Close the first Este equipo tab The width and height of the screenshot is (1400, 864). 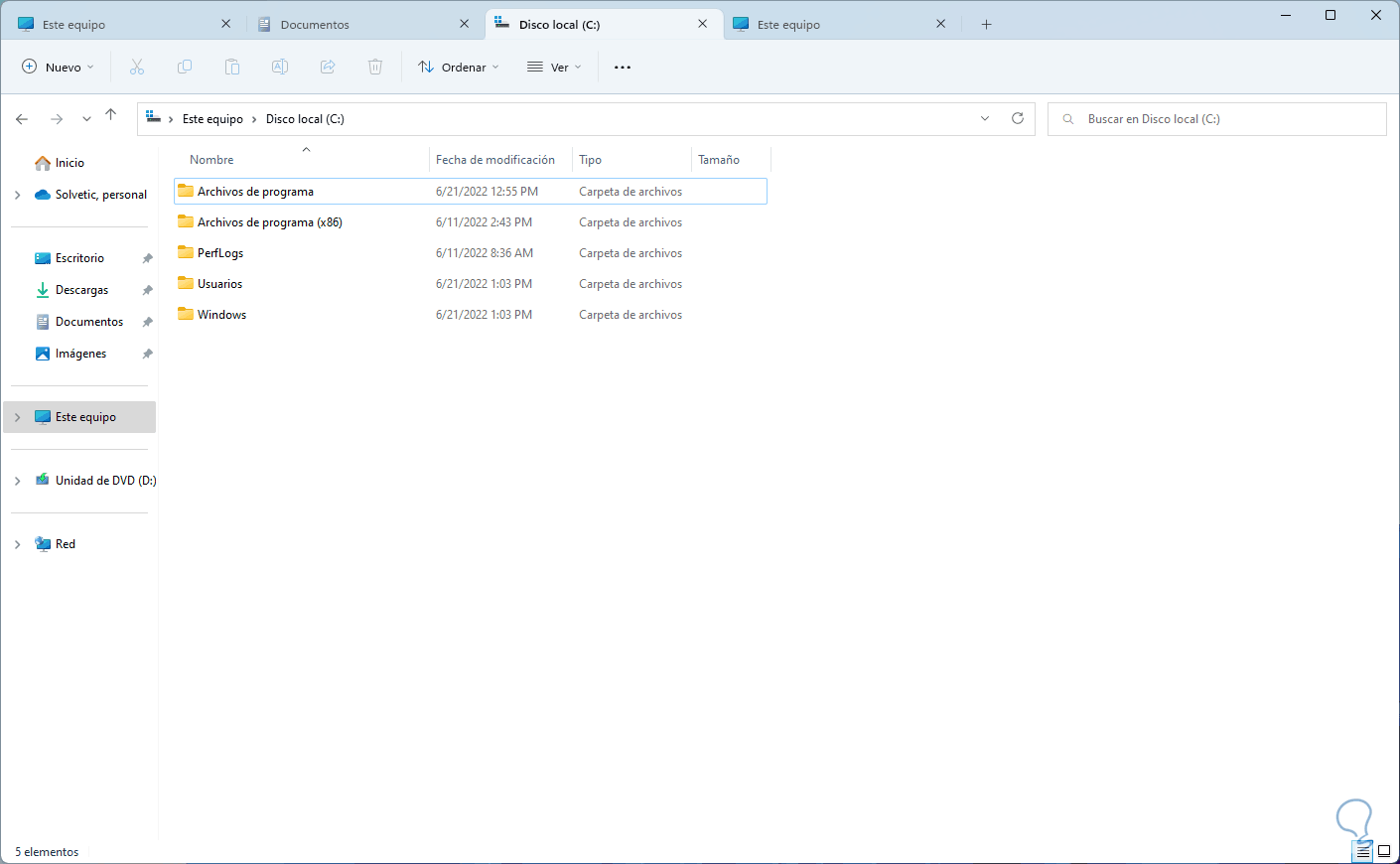point(225,24)
